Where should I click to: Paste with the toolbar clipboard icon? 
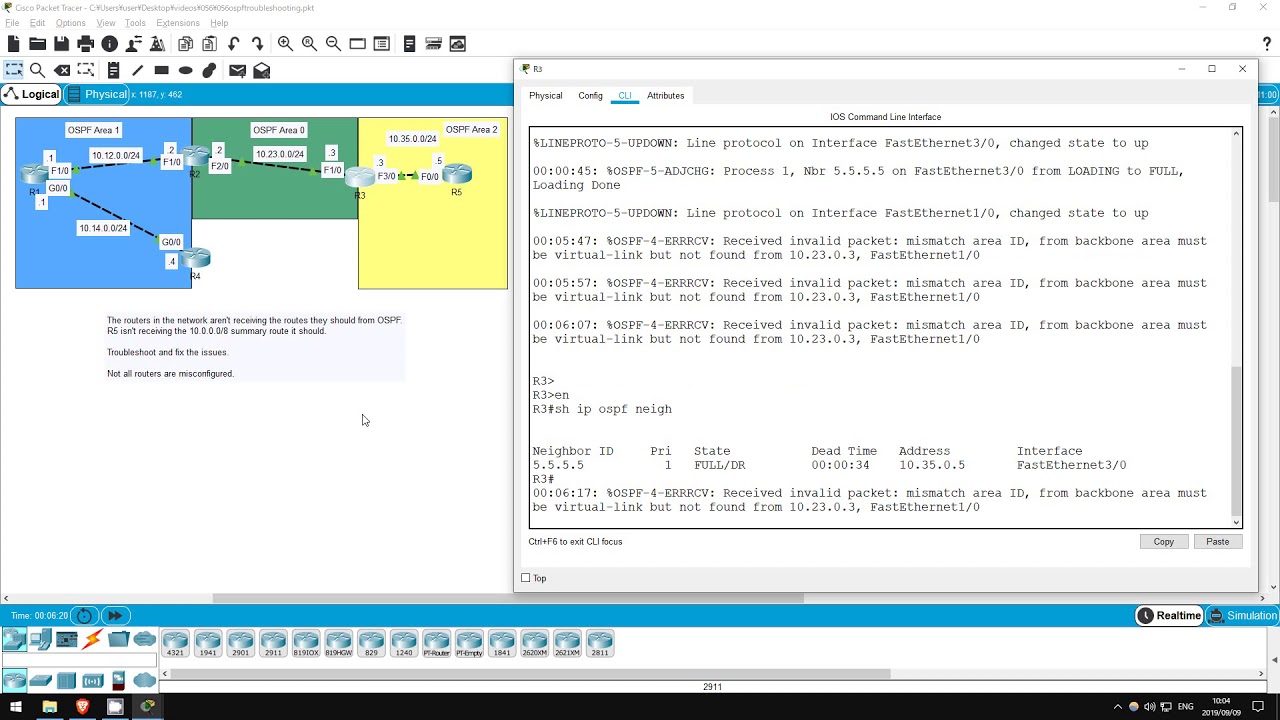[x=209, y=44]
